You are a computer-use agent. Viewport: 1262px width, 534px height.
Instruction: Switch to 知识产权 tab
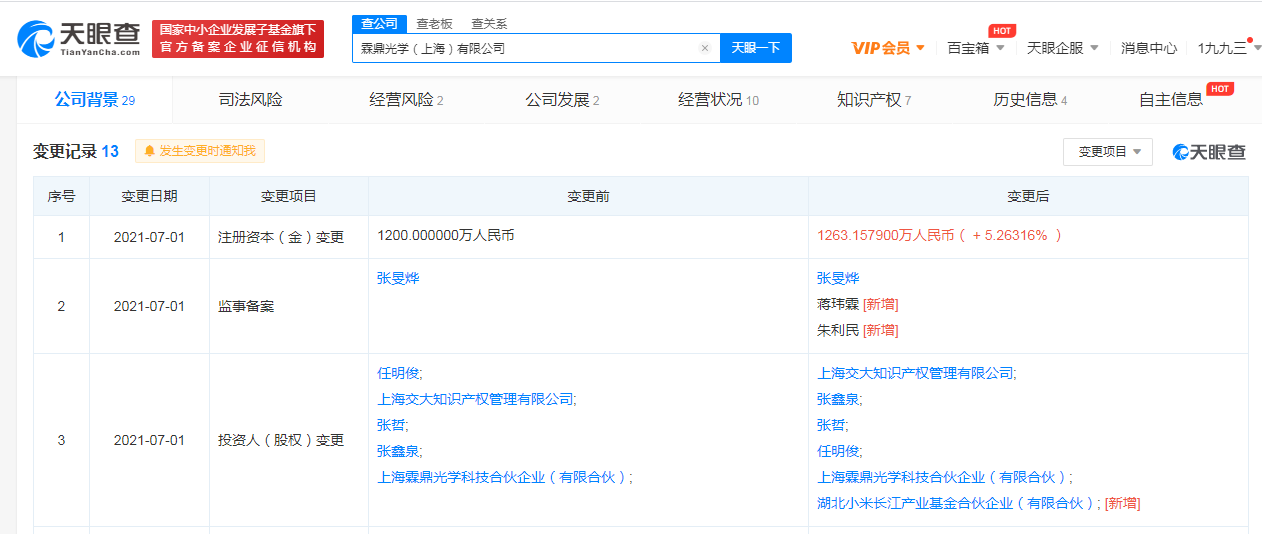click(873, 100)
